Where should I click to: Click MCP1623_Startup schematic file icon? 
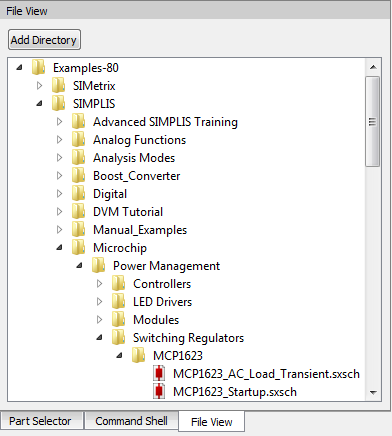159,391
